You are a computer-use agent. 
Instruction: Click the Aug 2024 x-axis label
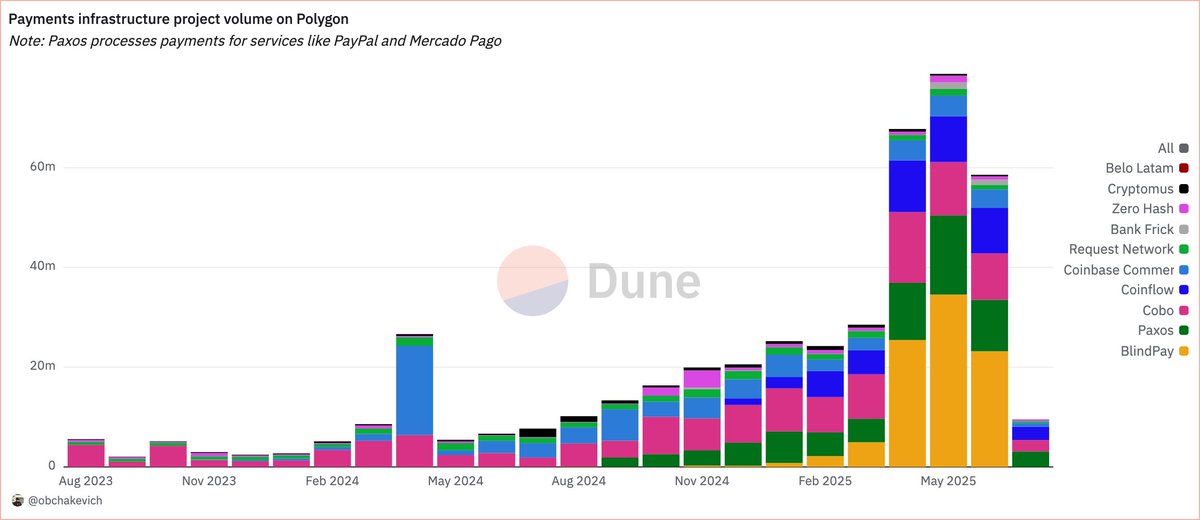click(578, 482)
